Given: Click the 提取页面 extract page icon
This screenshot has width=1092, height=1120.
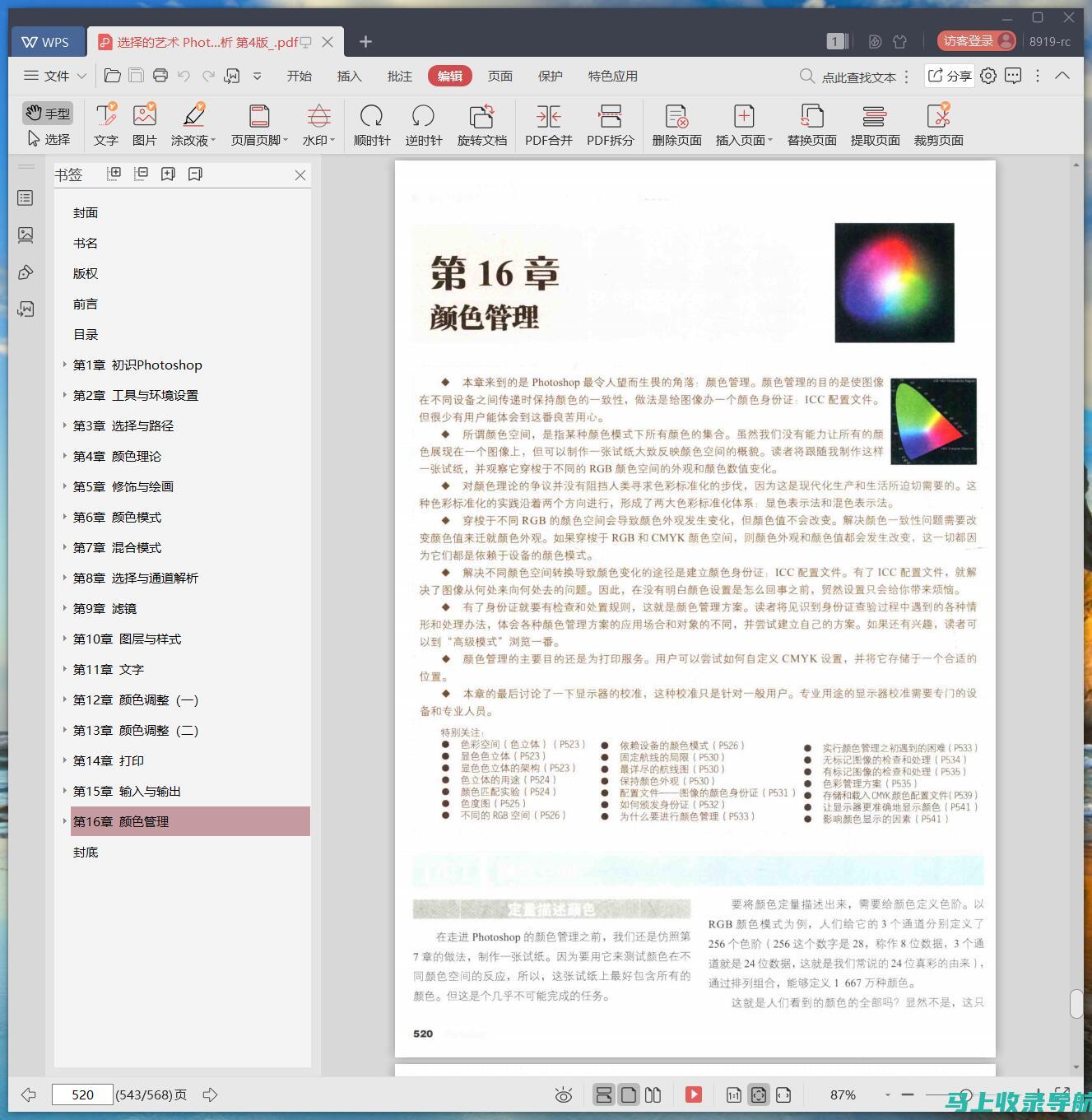Looking at the screenshot, I should point(875,116).
